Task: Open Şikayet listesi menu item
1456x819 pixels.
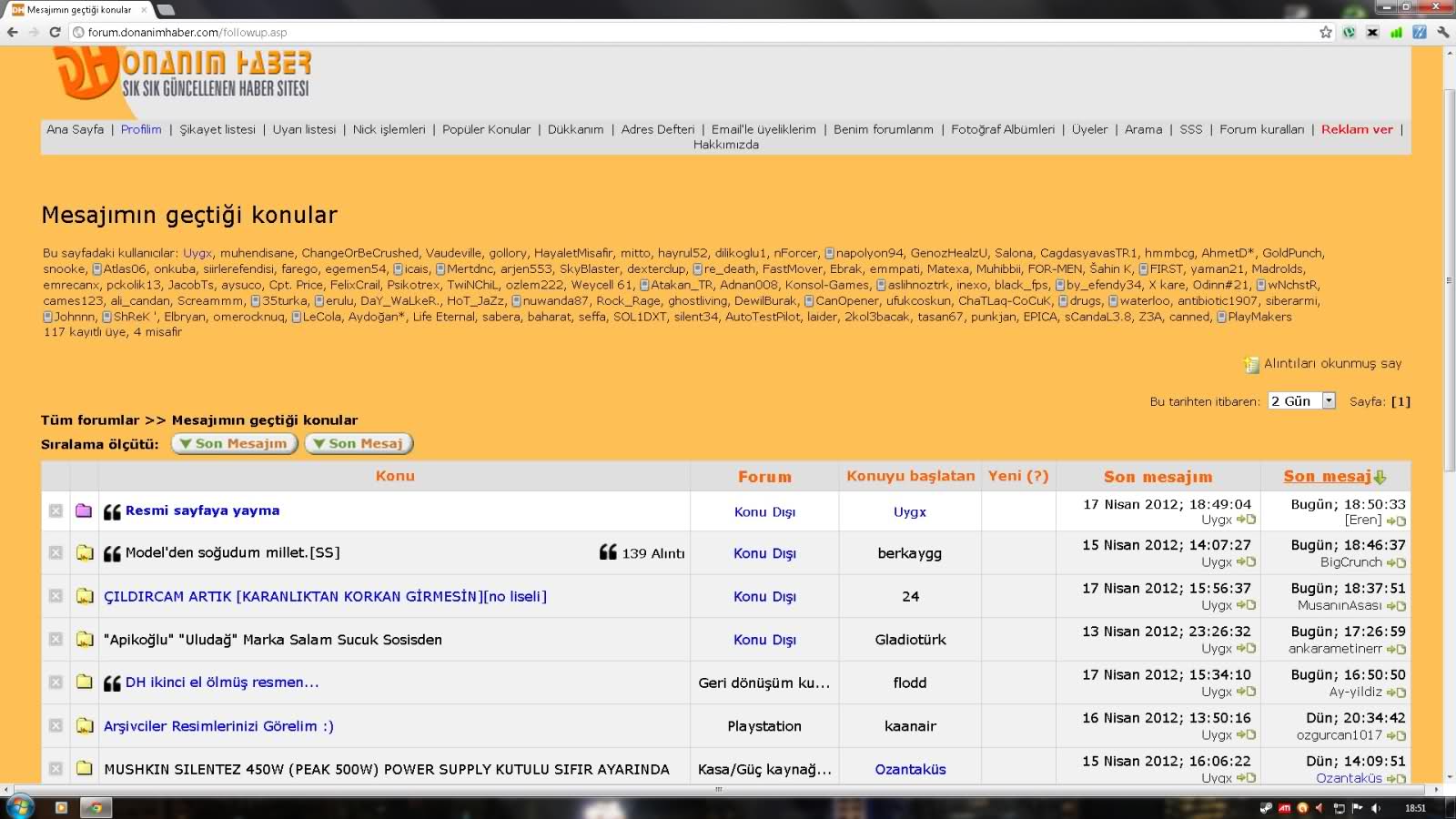Action: coord(217,129)
